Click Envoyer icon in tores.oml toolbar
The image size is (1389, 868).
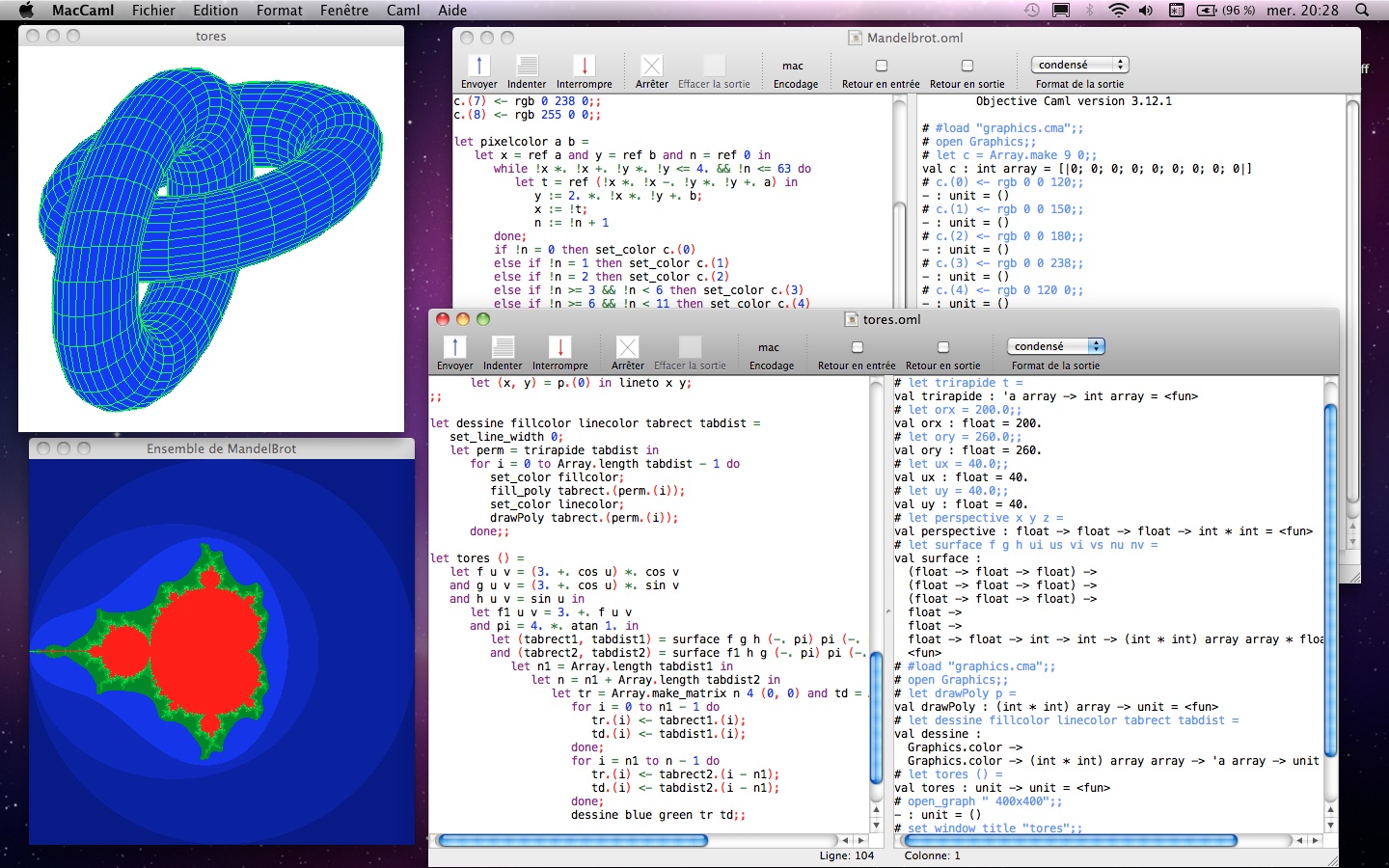click(x=454, y=347)
